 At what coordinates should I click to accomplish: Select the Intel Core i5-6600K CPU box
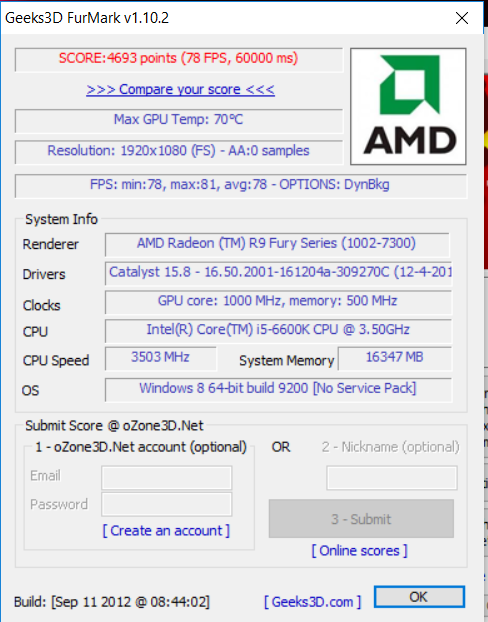[x=279, y=331]
